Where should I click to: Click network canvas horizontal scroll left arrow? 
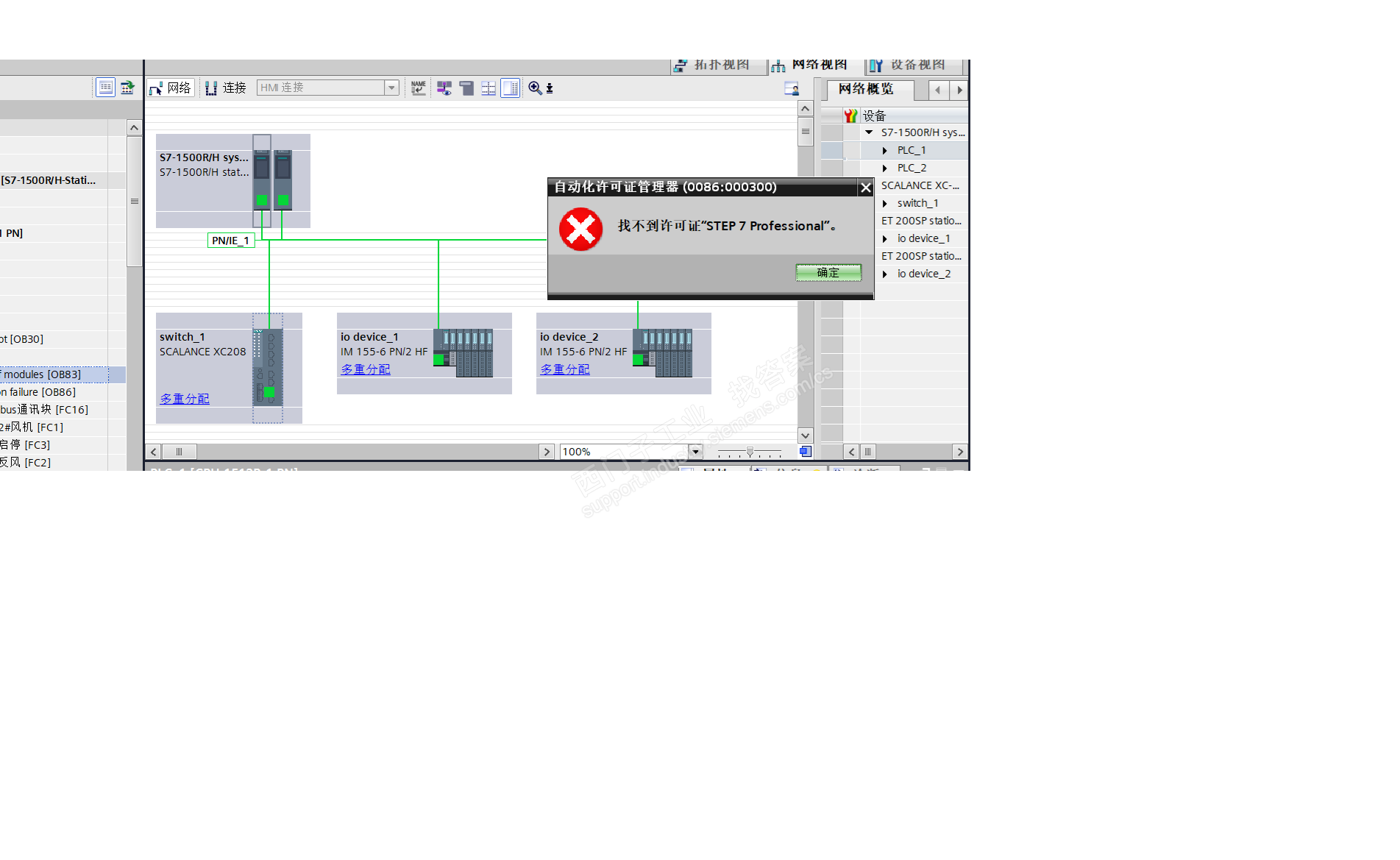point(153,452)
